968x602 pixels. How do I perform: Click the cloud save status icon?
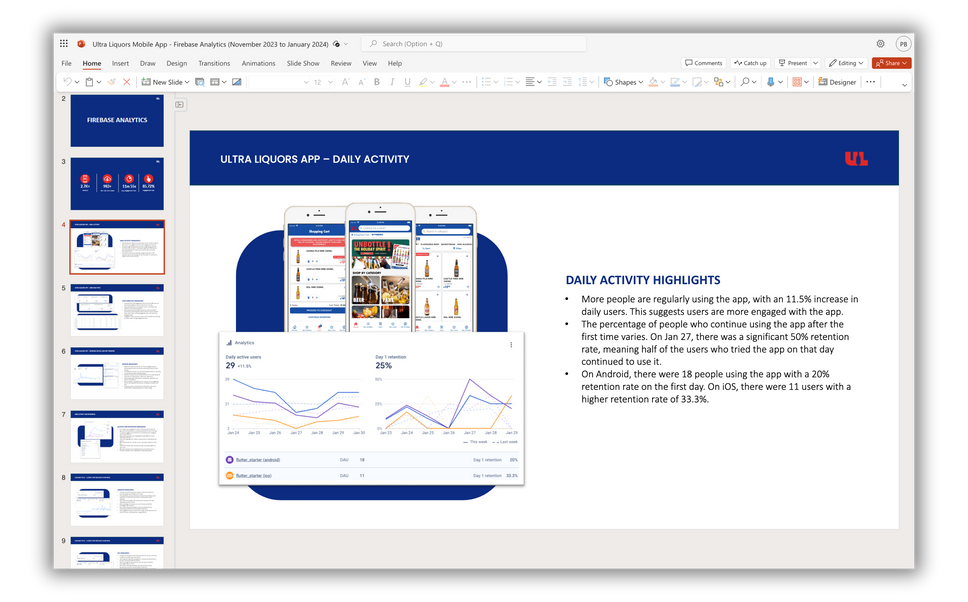[336, 44]
